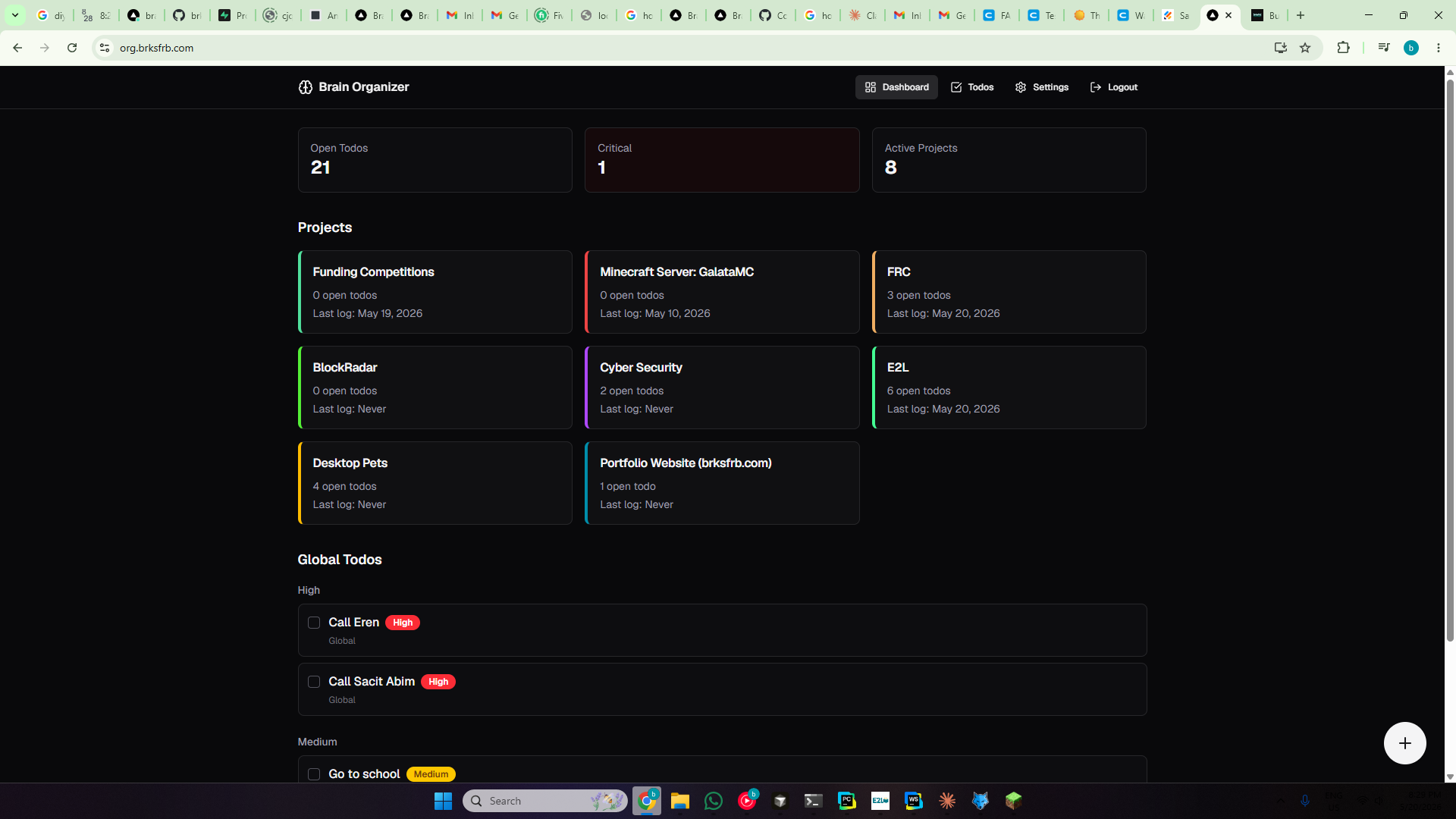1456x819 pixels.
Task: Open the tab search dropdown arrow
Action: click(x=14, y=15)
